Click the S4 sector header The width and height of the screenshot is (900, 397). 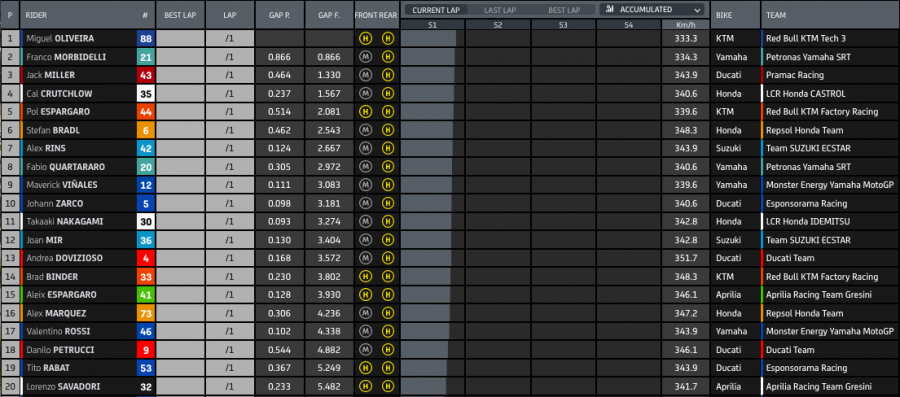coord(629,25)
